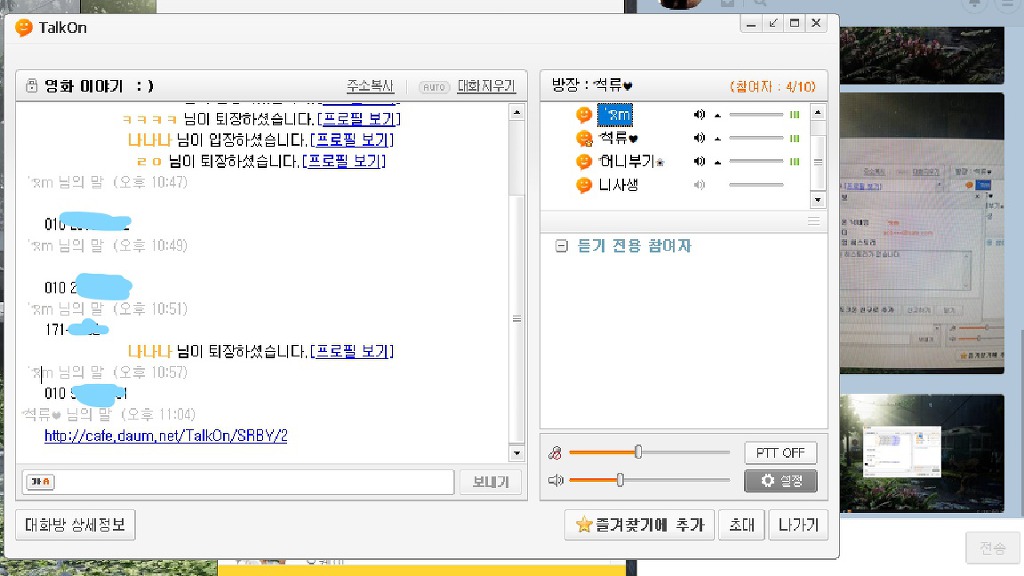Open the screenshot thumbnail in background window

pos(921,233)
